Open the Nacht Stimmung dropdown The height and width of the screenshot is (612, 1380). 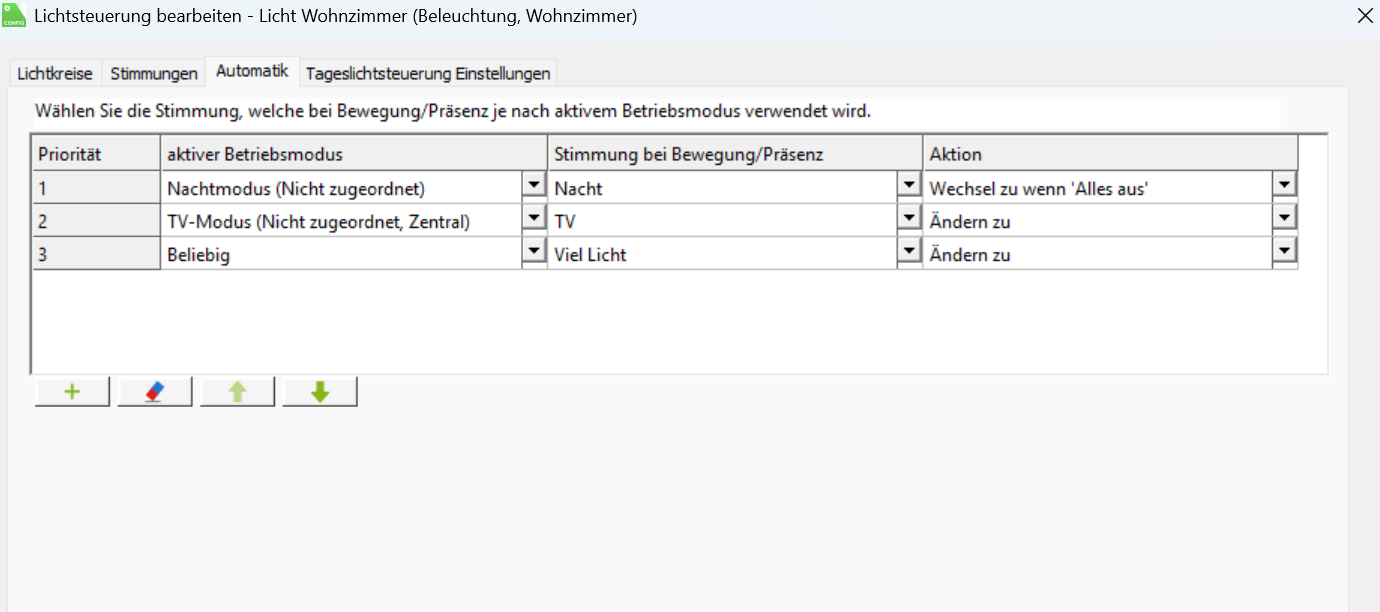(x=909, y=186)
